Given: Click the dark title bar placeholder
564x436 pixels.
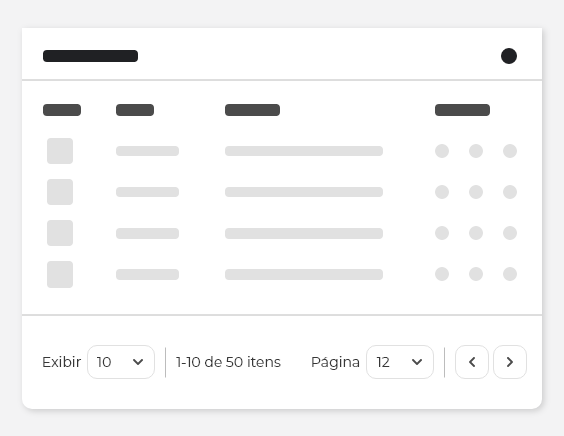Looking at the screenshot, I should 90,56.
